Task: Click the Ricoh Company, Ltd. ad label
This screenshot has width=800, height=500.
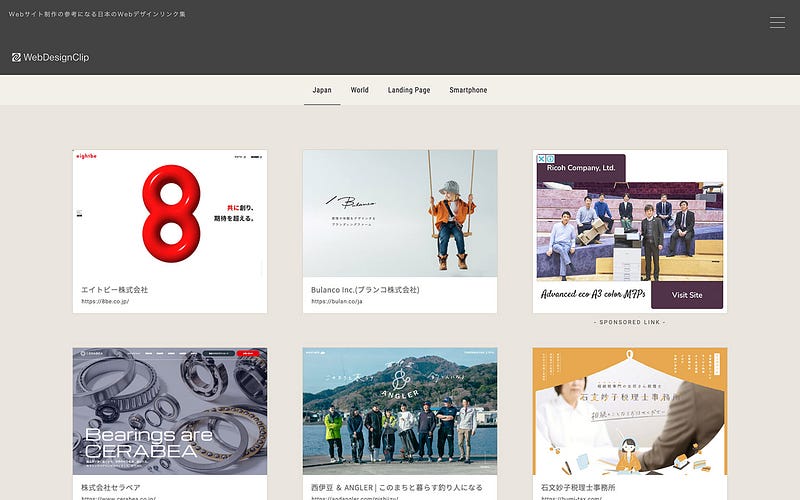Action: point(581,168)
